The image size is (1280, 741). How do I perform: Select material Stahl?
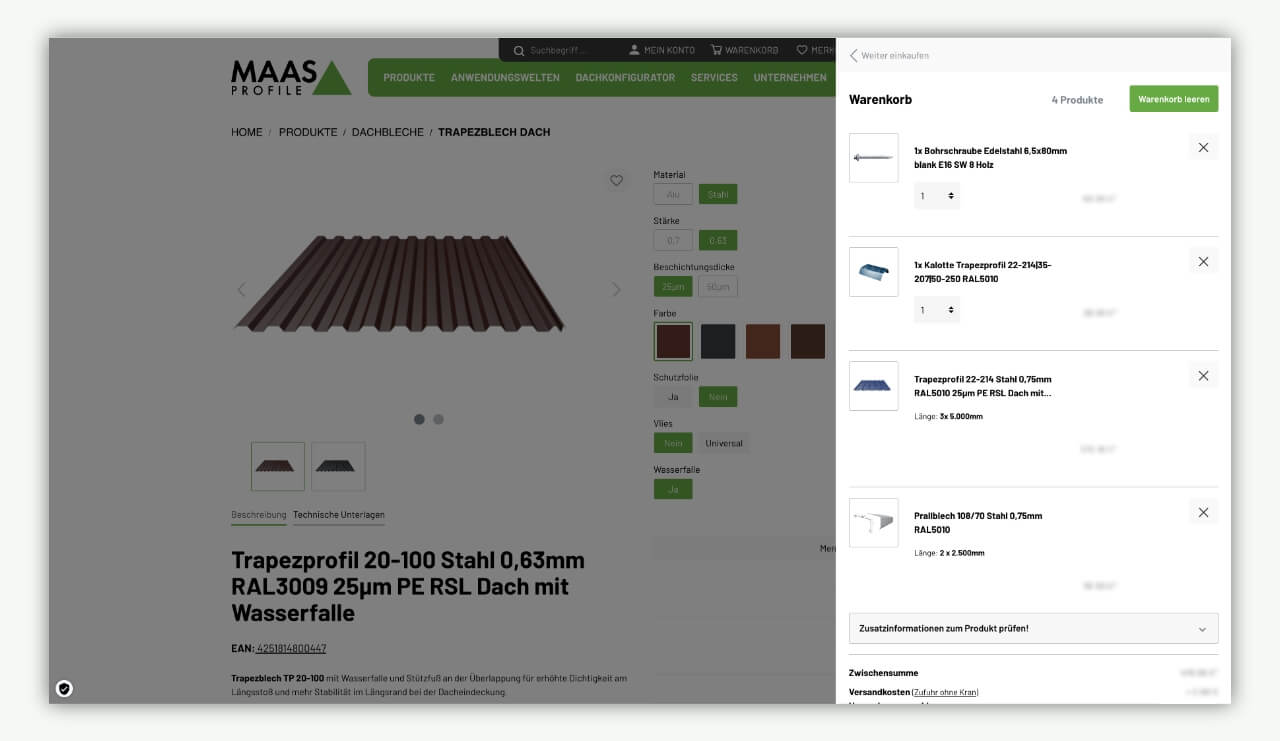[718, 194]
